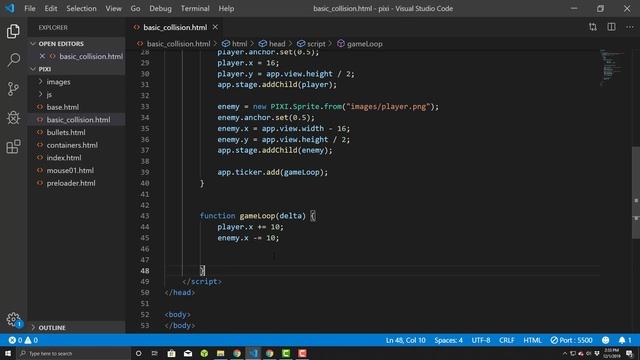This screenshot has width=640, height=360.
Task: Click the Open Changes compare icon
Action: [x=593, y=27]
